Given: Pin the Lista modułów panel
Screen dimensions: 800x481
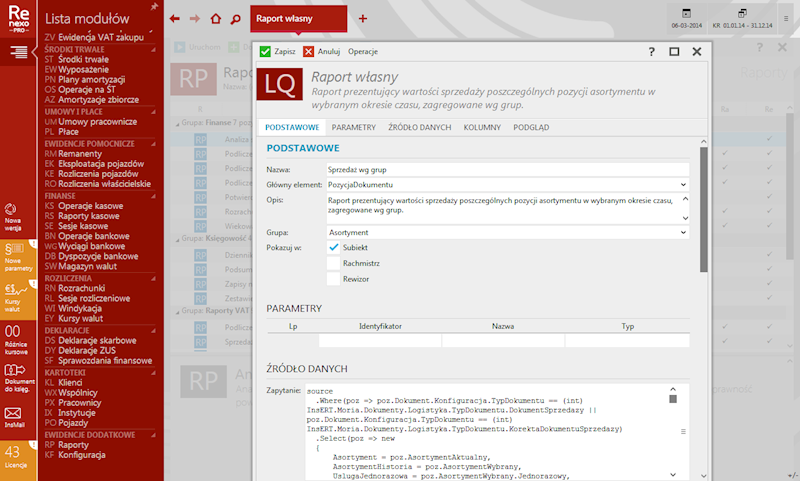Looking at the screenshot, I should (154, 7).
